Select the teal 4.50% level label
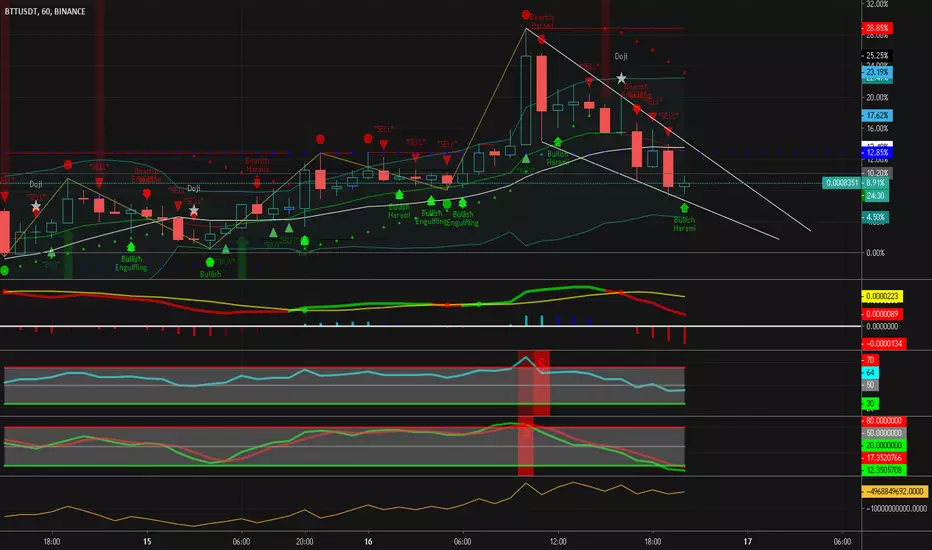932x550 pixels. [x=875, y=217]
